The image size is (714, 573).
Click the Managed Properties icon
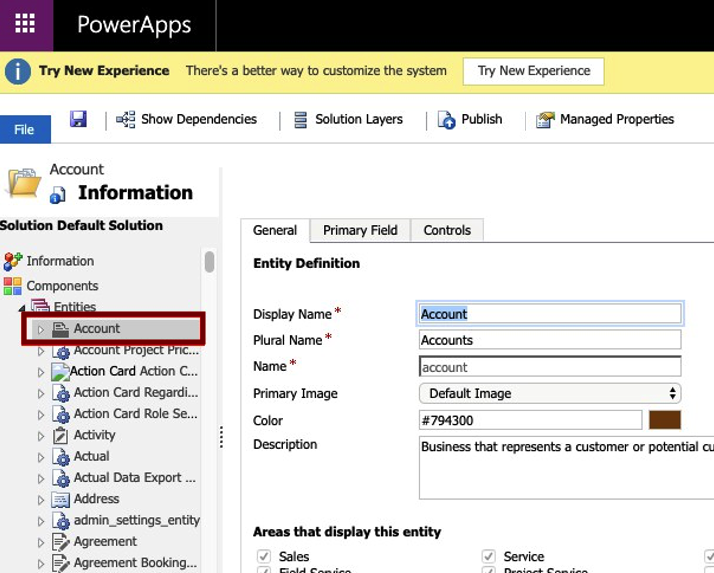tap(545, 120)
